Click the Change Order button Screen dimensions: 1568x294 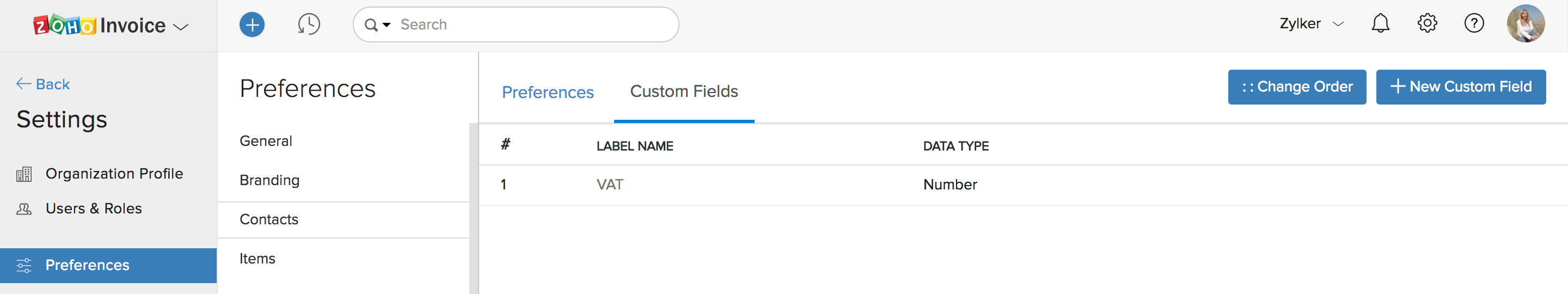coord(1296,87)
